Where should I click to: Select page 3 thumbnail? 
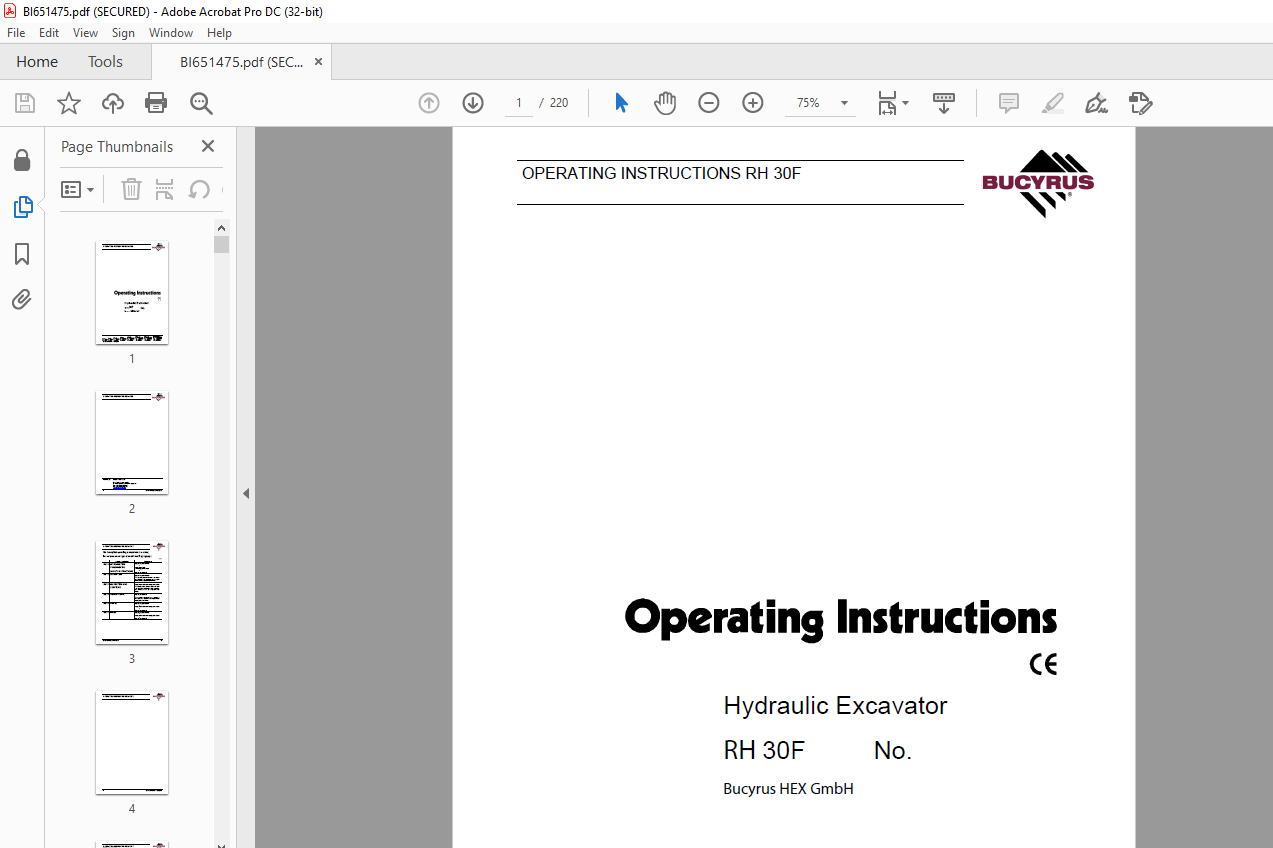coord(132,593)
